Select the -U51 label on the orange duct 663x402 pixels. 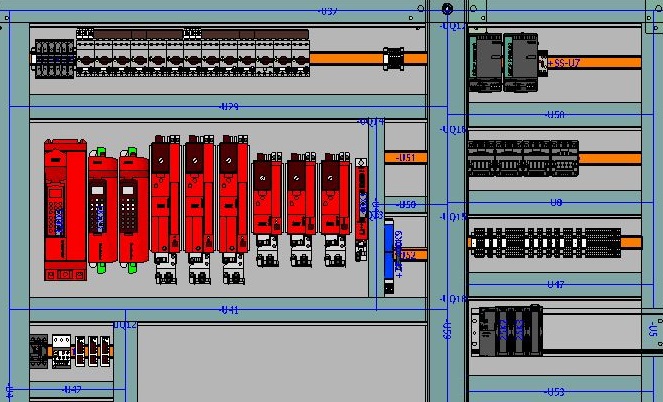(x=405, y=158)
